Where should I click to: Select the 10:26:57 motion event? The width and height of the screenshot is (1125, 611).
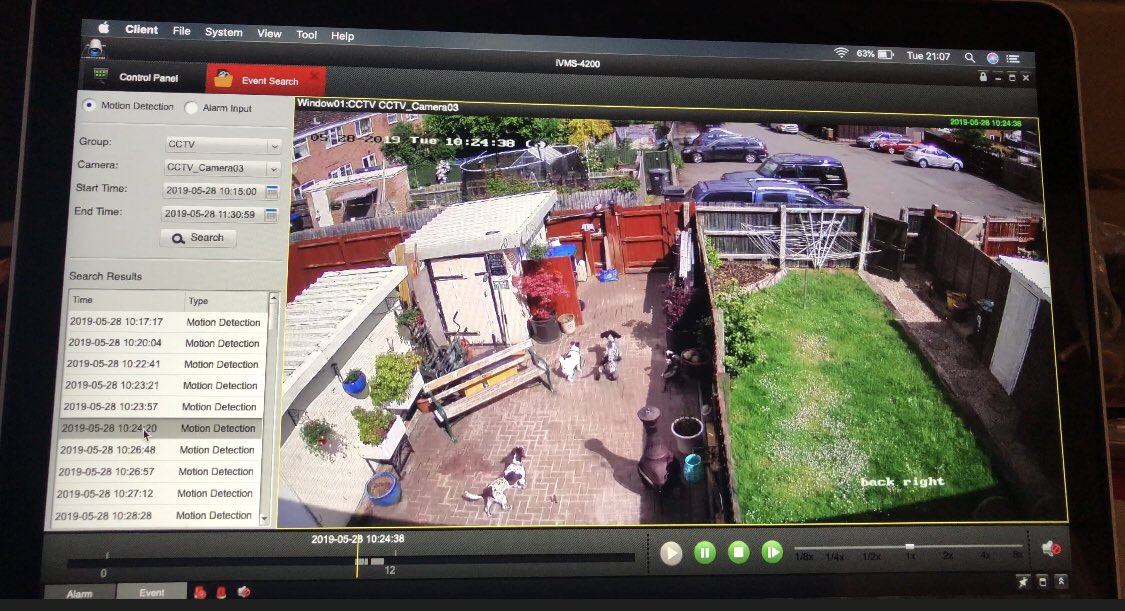[156, 471]
